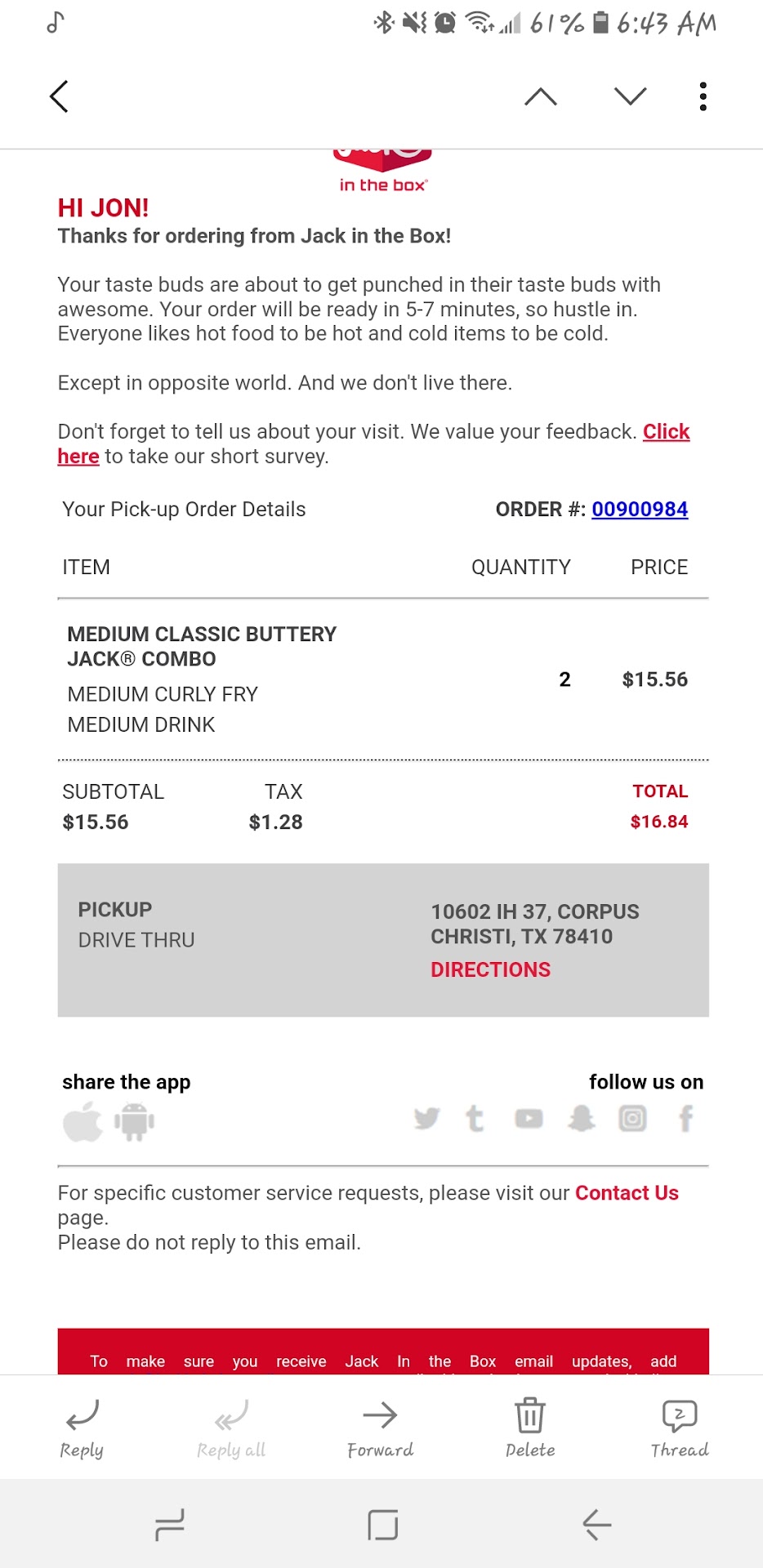
Task: Delete this email with trash icon
Action: [x=529, y=1428]
